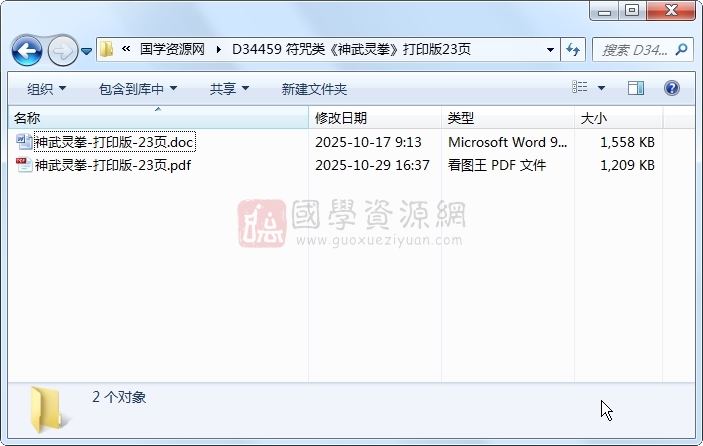This screenshot has width=703, height=446.
Task: Sort files by 修改日期 column header
Action: point(340,118)
